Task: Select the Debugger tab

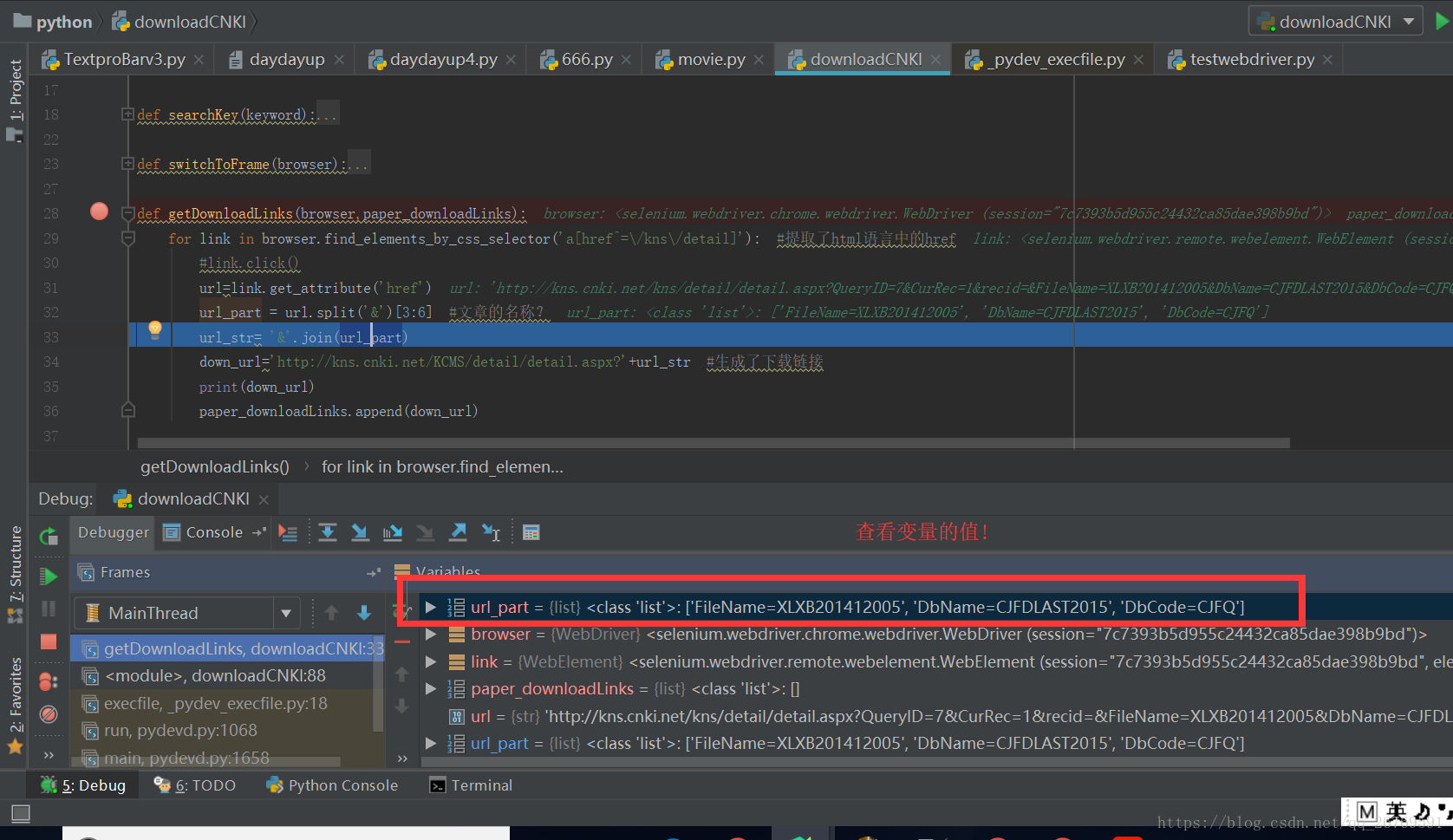Action: (113, 532)
